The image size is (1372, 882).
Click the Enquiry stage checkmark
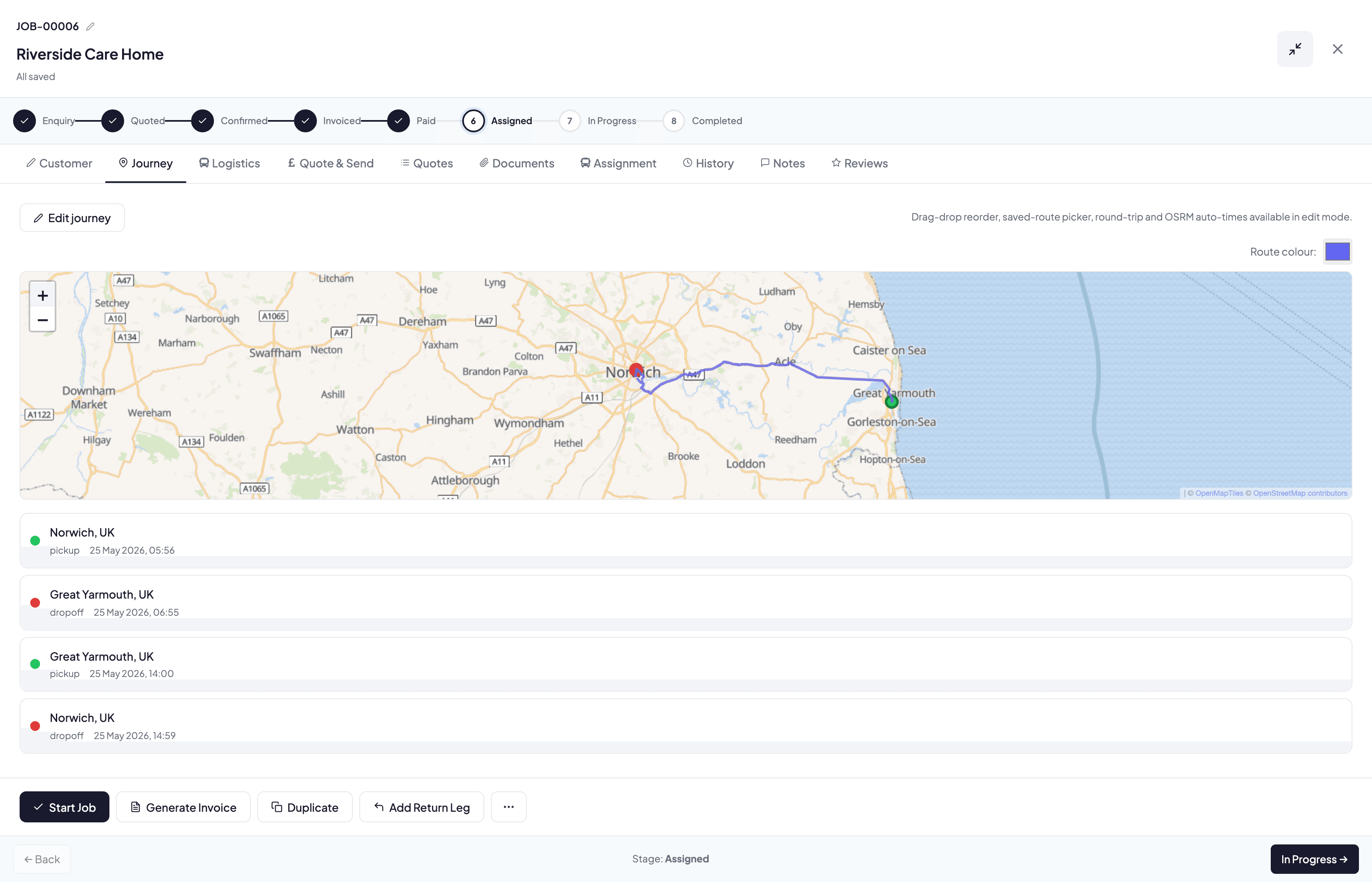pyautogui.click(x=24, y=121)
